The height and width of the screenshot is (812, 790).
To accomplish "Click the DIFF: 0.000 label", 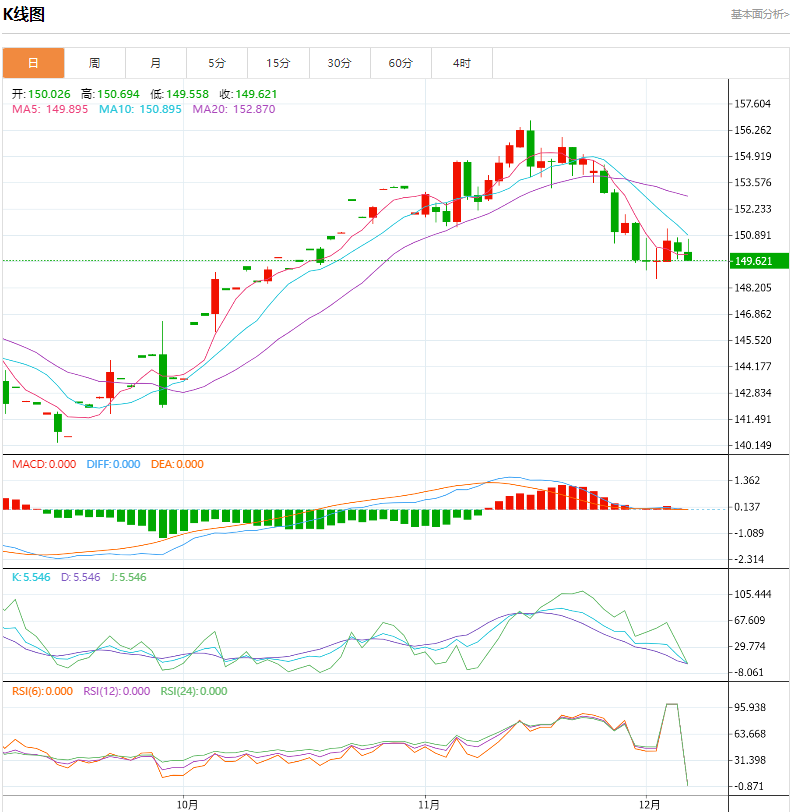I will point(113,465).
